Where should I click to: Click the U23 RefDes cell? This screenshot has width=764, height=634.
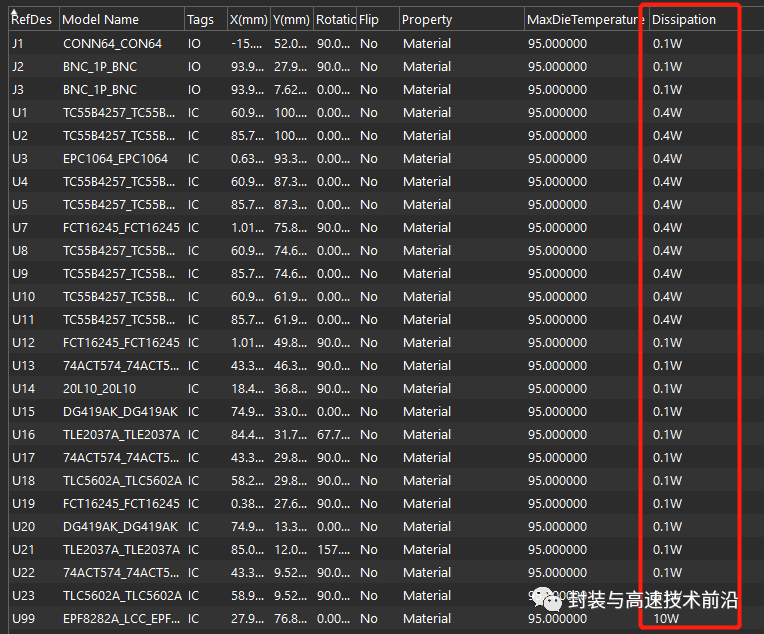tap(23, 596)
